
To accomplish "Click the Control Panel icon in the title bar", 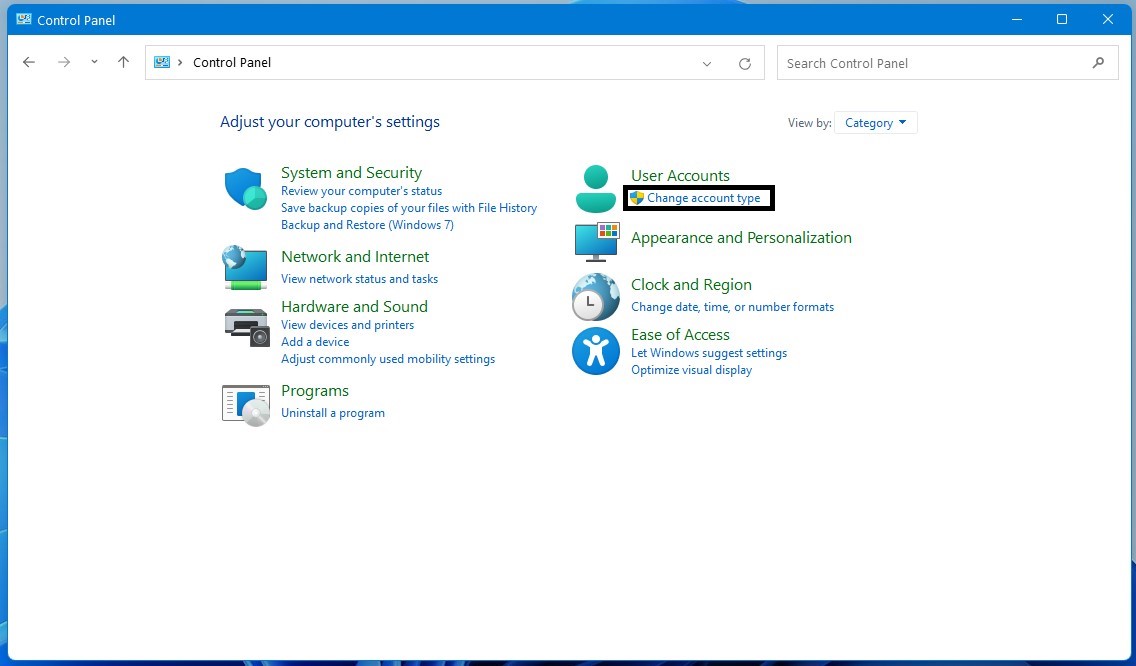I will pyautogui.click(x=24, y=20).
